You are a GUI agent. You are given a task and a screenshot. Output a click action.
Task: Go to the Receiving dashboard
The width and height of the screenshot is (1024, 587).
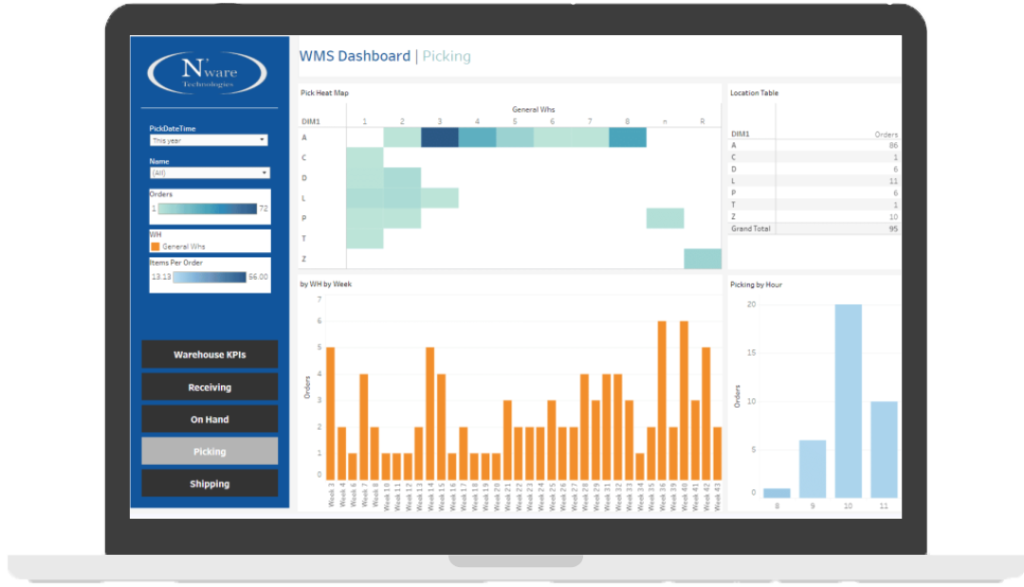(210, 387)
